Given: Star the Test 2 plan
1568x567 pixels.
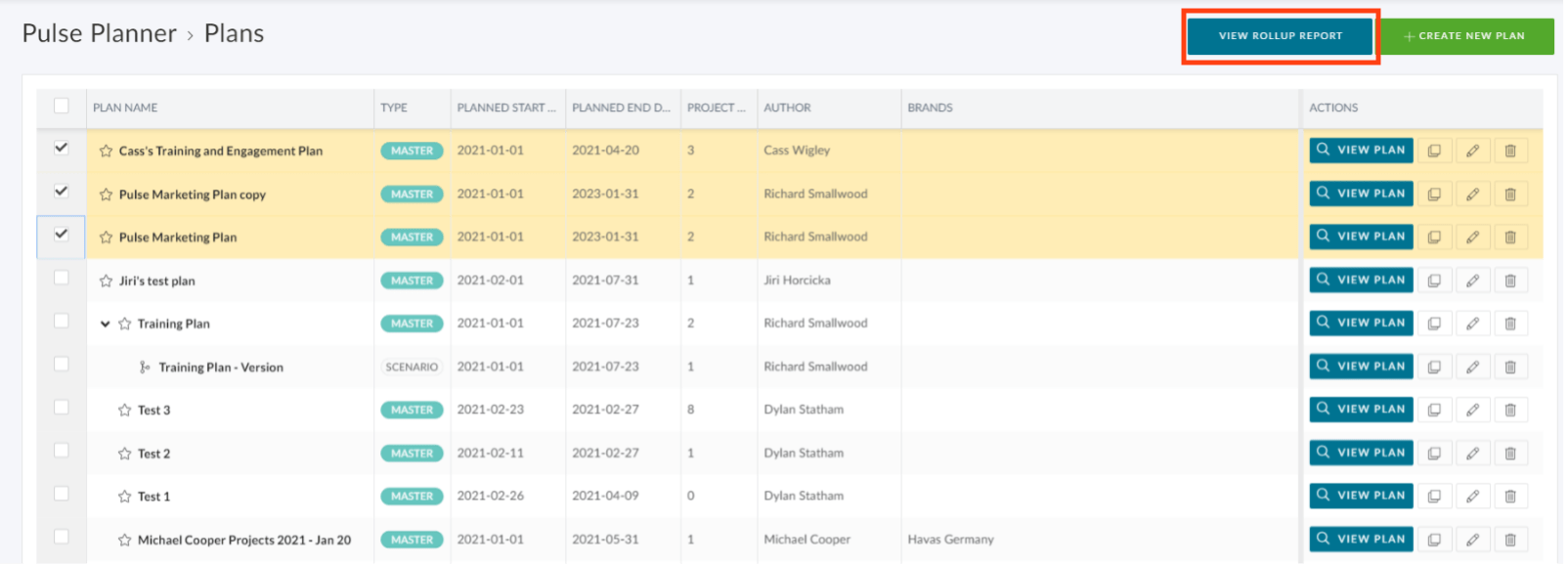Looking at the screenshot, I should click(124, 455).
